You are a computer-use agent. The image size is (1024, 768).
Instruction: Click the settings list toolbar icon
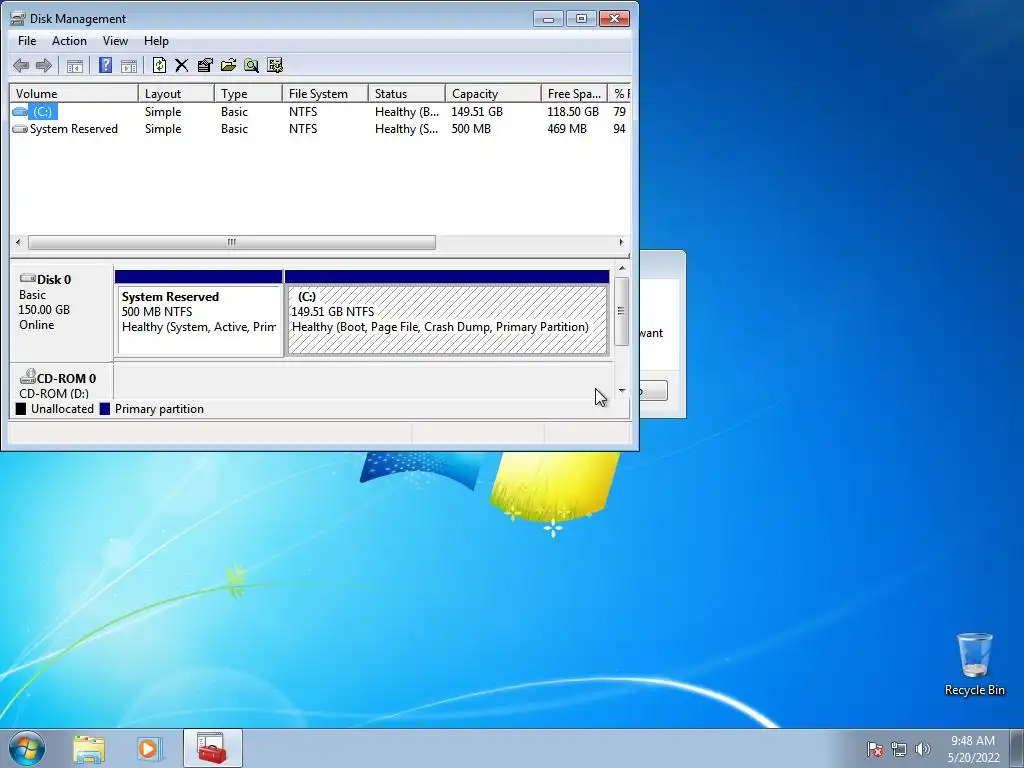coord(275,65)
